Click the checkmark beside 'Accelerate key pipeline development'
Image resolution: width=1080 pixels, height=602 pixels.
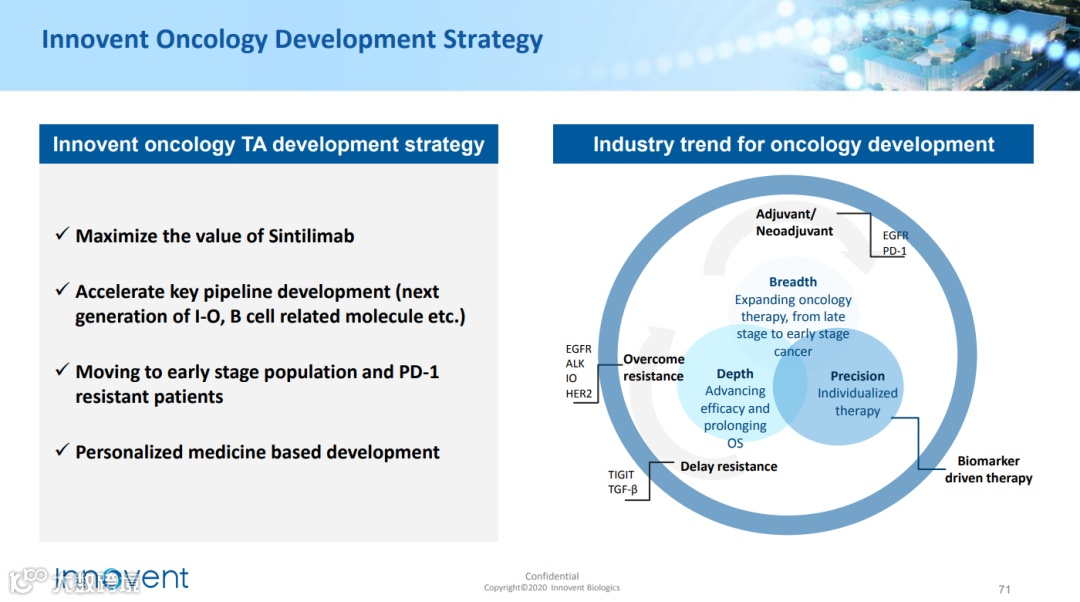[62, 290]
